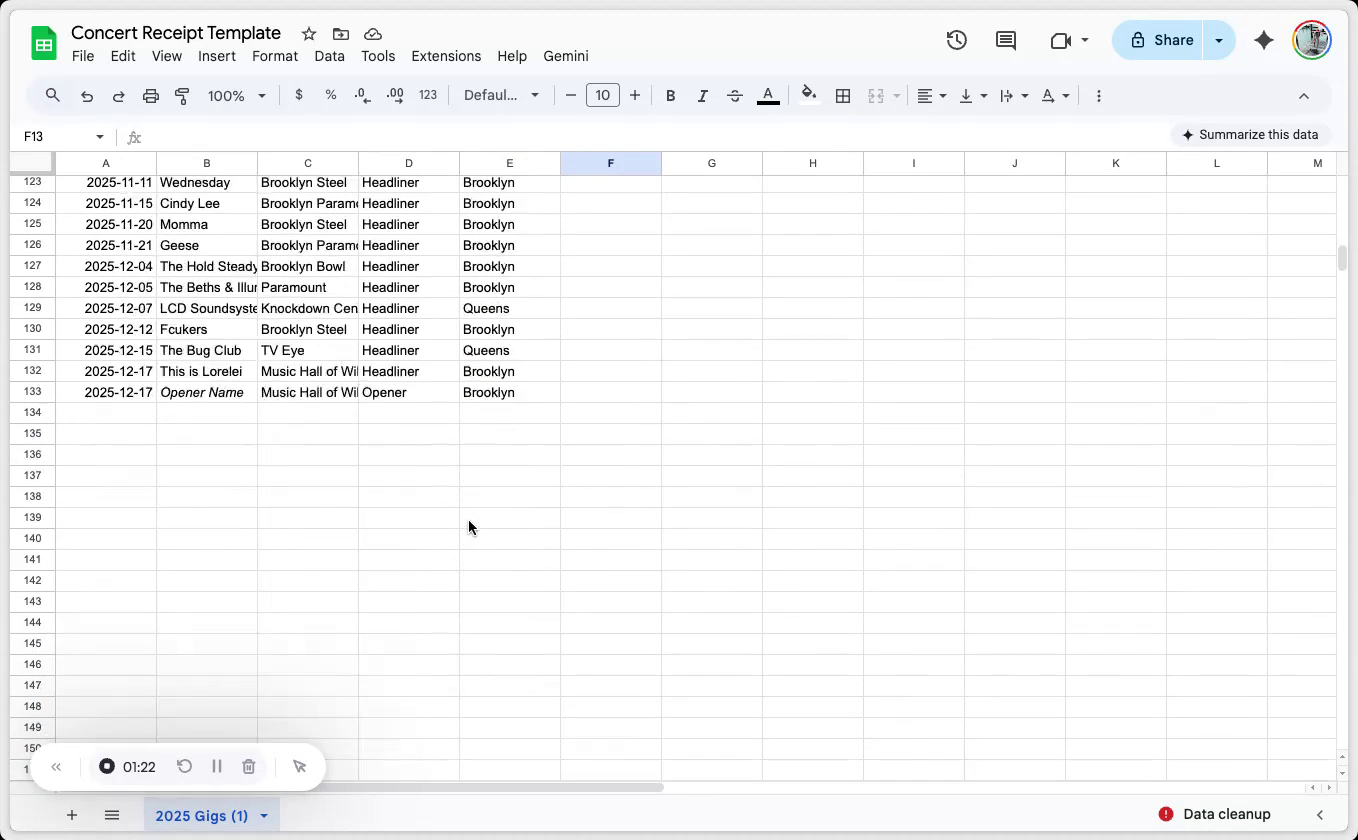Screen dimensions: 1358x840
Task: Open the horizontal align dropdown
Action: (x=932, y=96)
